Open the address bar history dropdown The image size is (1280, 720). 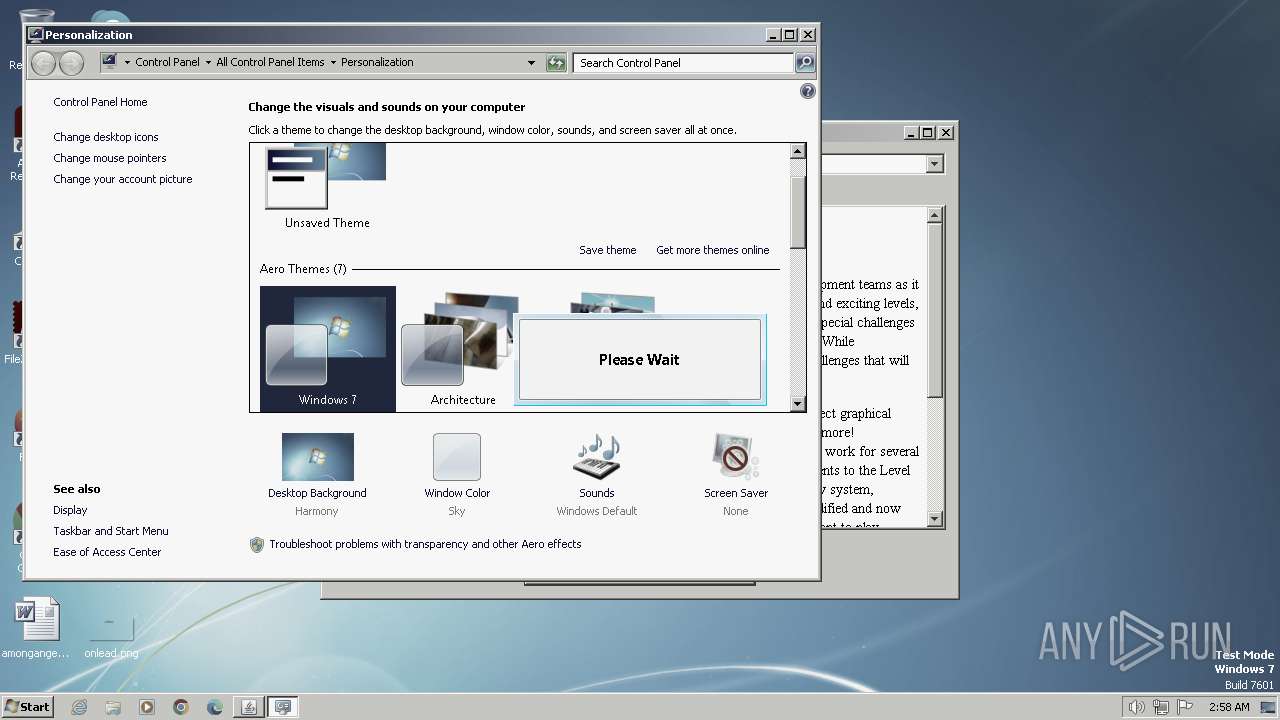(x=531, y=62)
